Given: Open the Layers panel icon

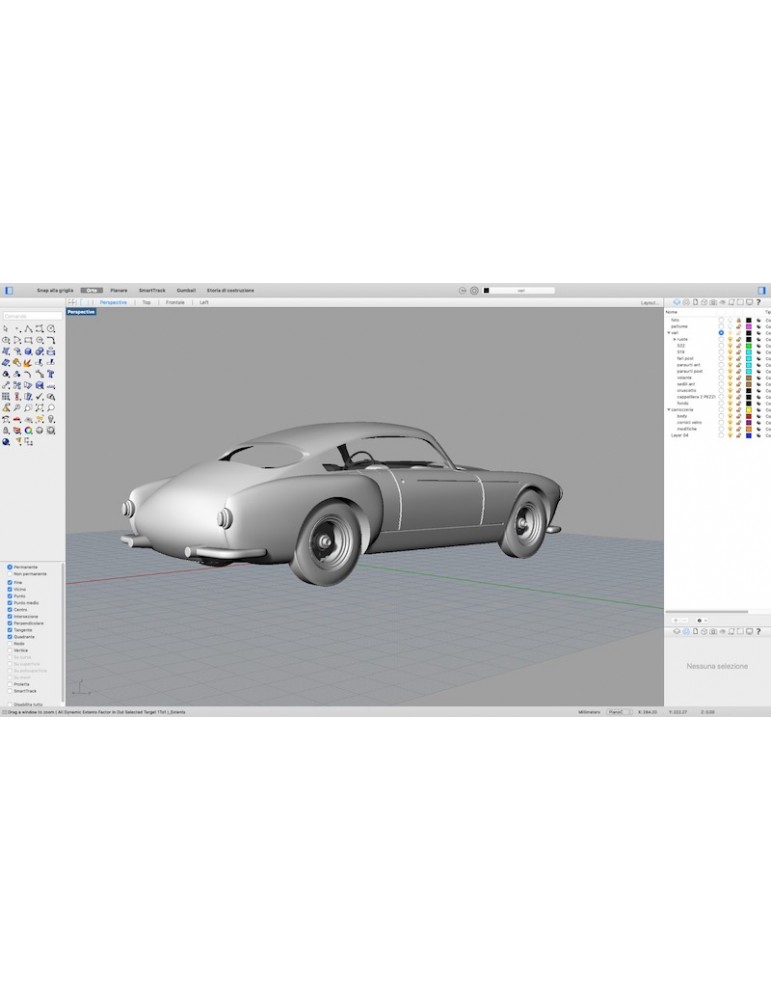Looking at the screenshot, I should click(x=677, y=302).
